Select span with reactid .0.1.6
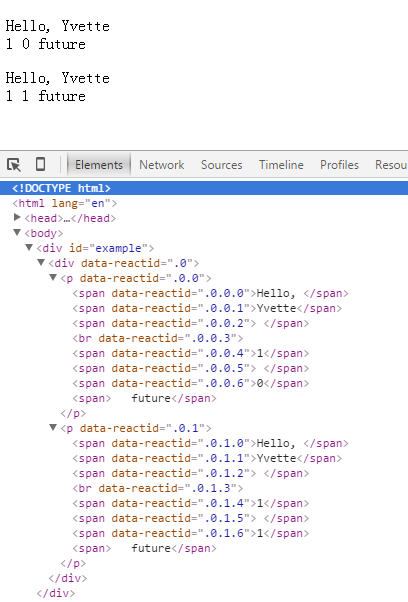Image resolution: width=408 pixels, height=602 pixels. [x=190, y=533]
